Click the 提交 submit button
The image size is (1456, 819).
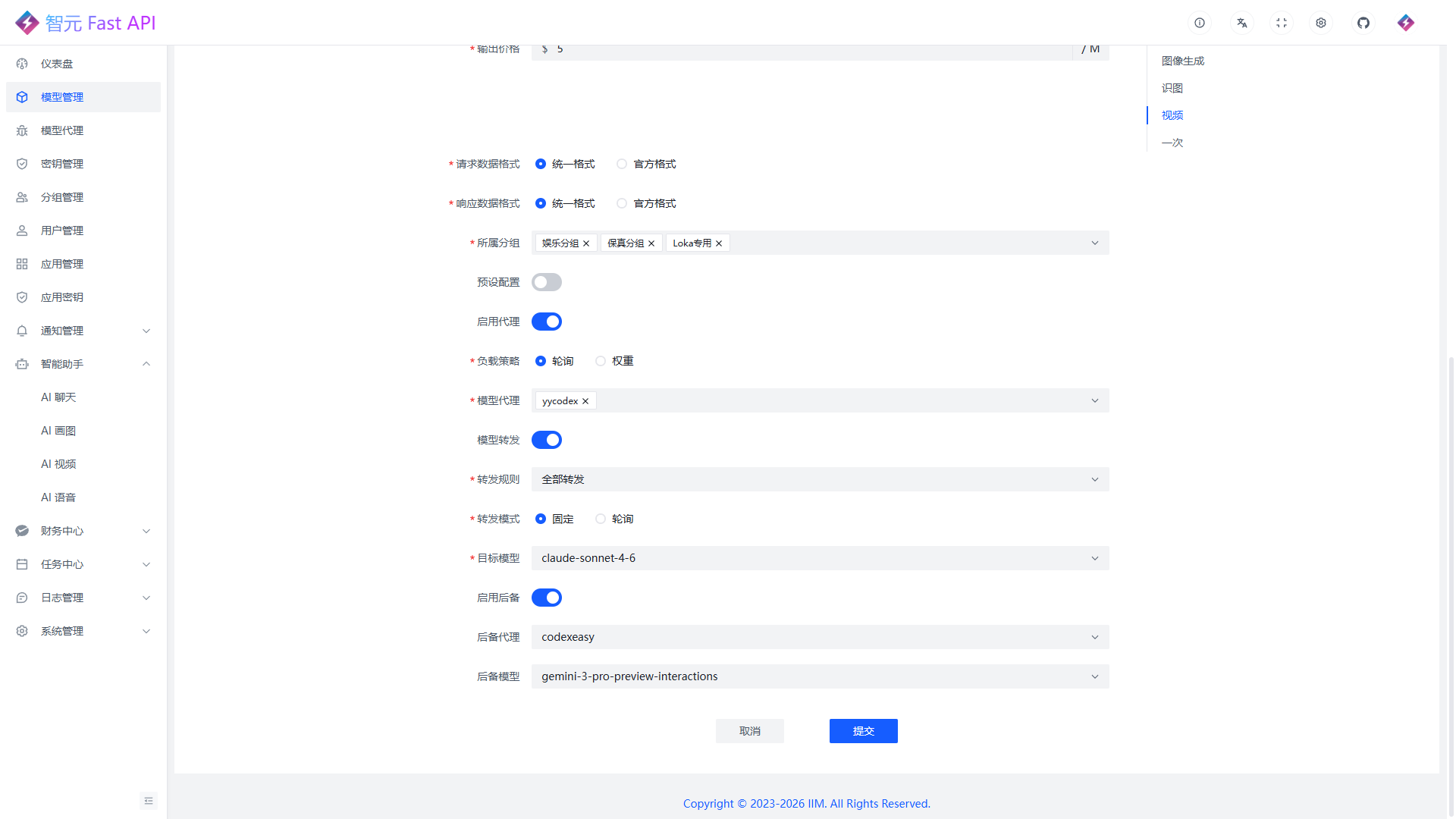coord(863,730)
